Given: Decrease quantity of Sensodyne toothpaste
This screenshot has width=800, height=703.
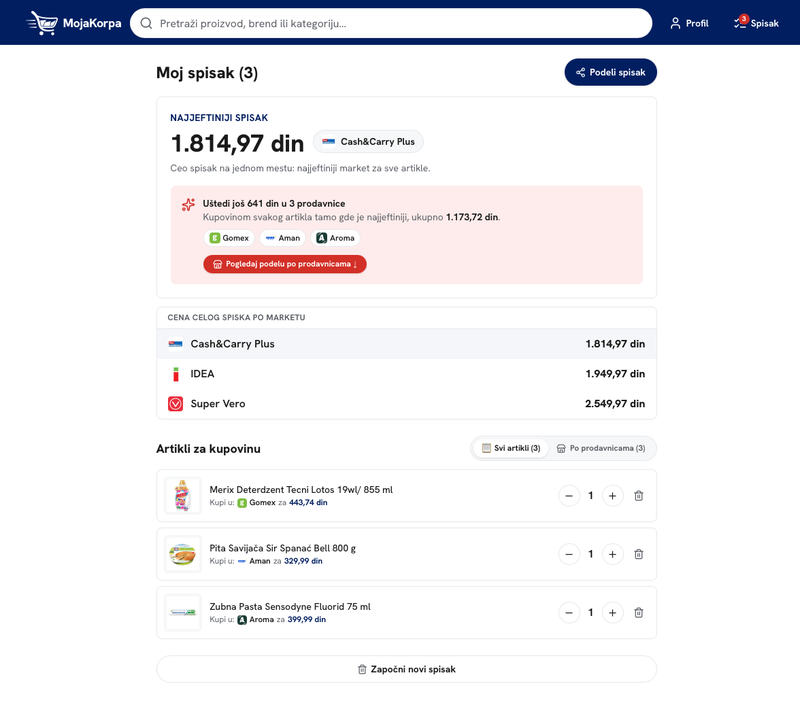Looking at the screenshot, I should click(569, 612).
